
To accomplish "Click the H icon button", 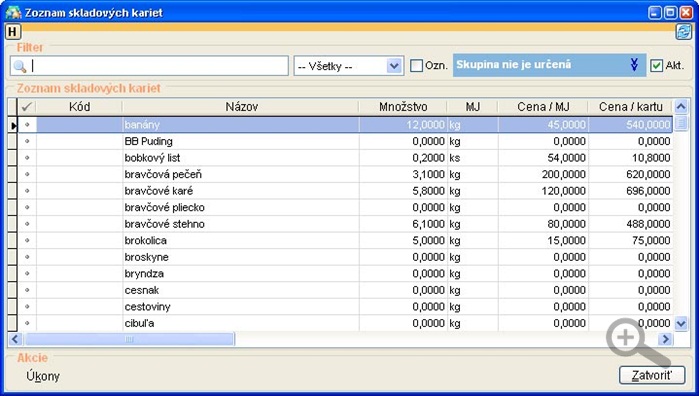I will click(12, 32).
